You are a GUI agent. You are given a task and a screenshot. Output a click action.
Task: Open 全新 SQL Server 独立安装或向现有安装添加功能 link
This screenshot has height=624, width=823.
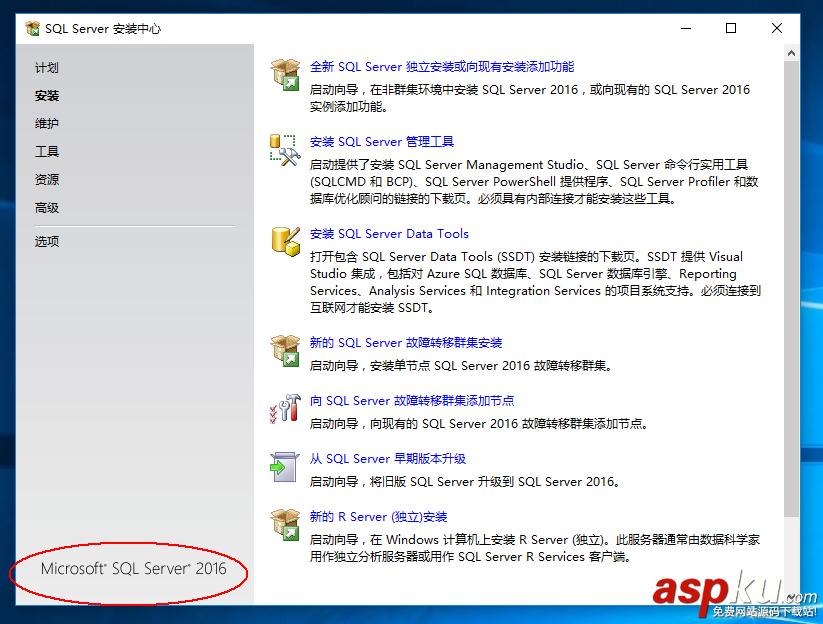click(x=441, y=67)
